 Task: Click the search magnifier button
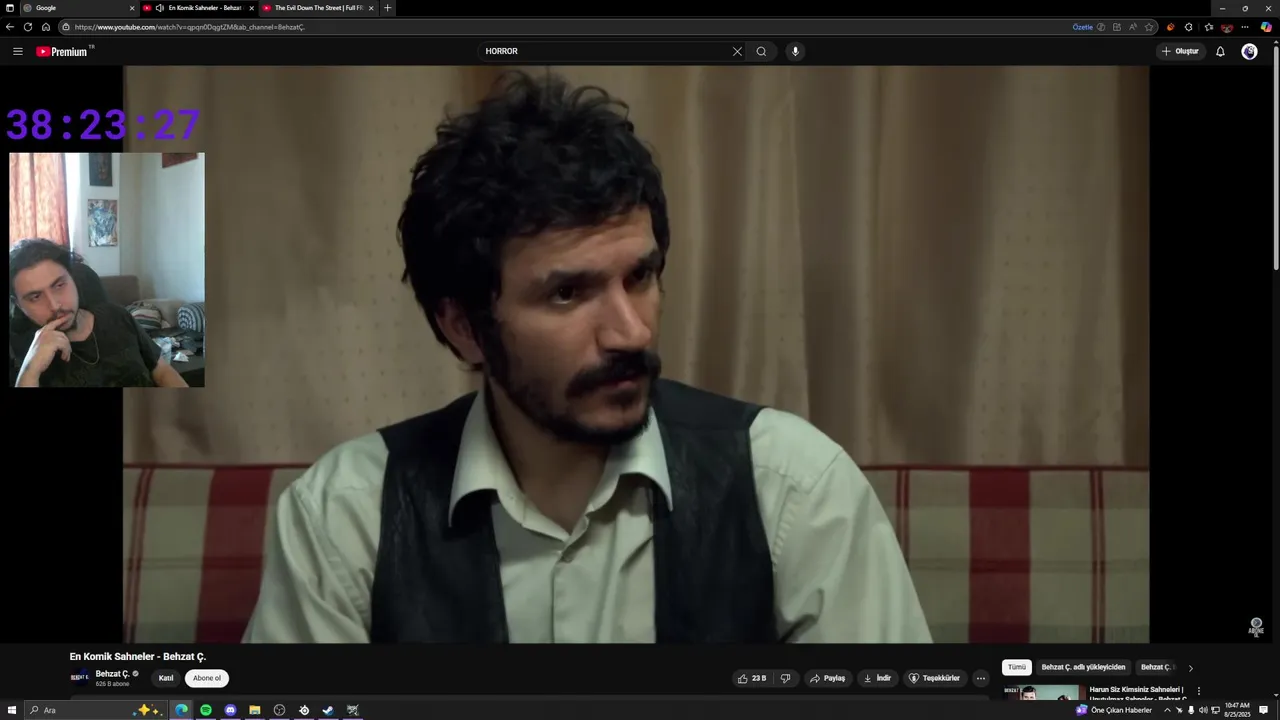click(761, 51)
